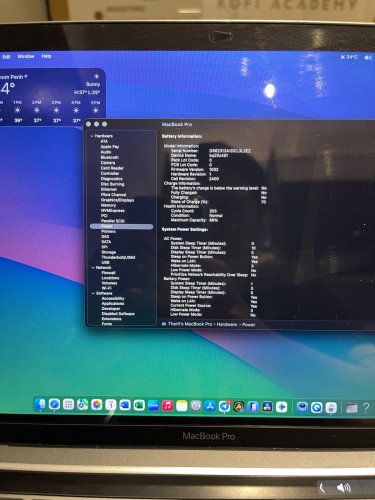
Task: Select Diagnostics in the sidebar
Action: (111, 179)
